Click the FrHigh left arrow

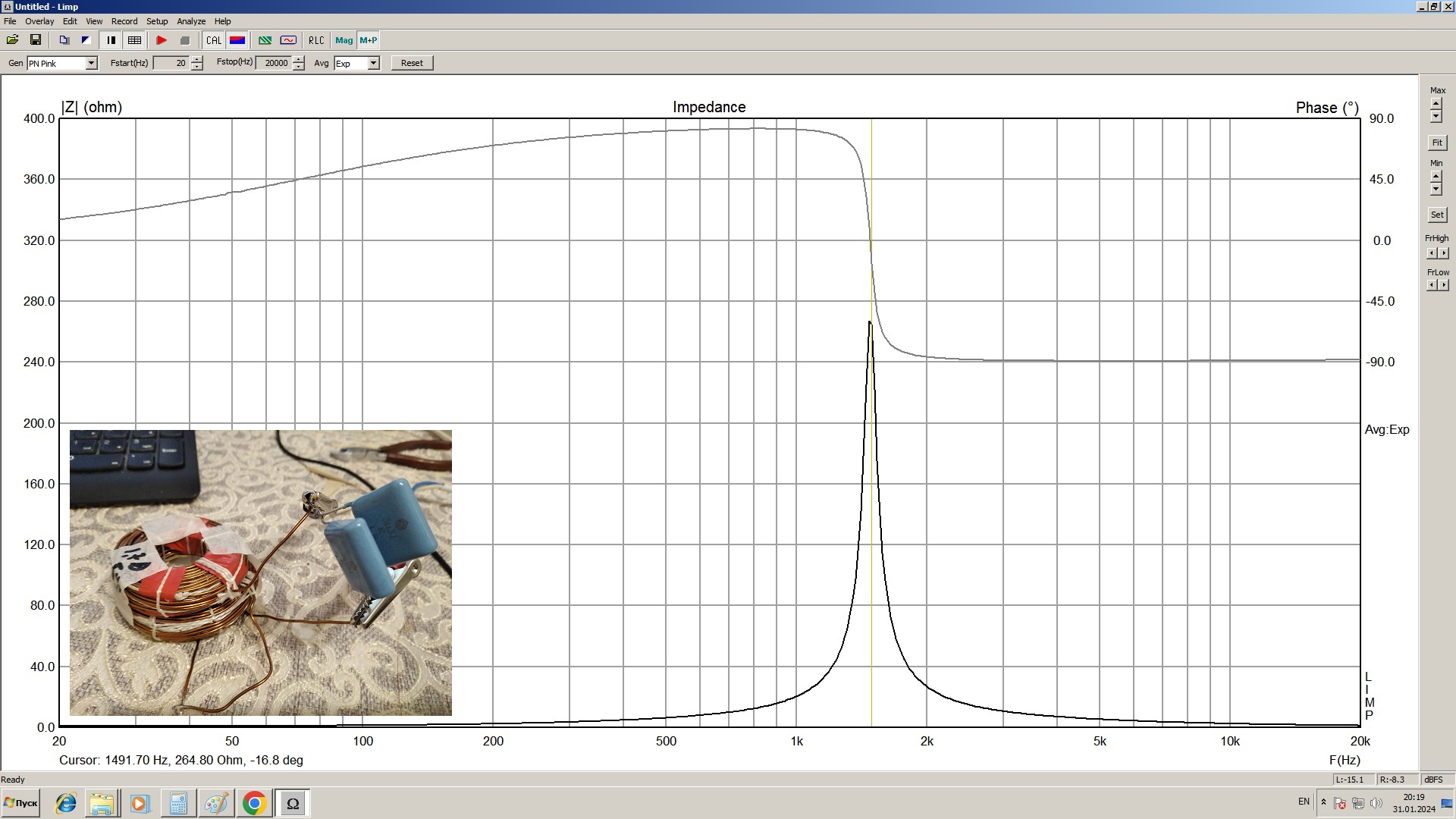pyautogui.click(x=1431, y=253)
